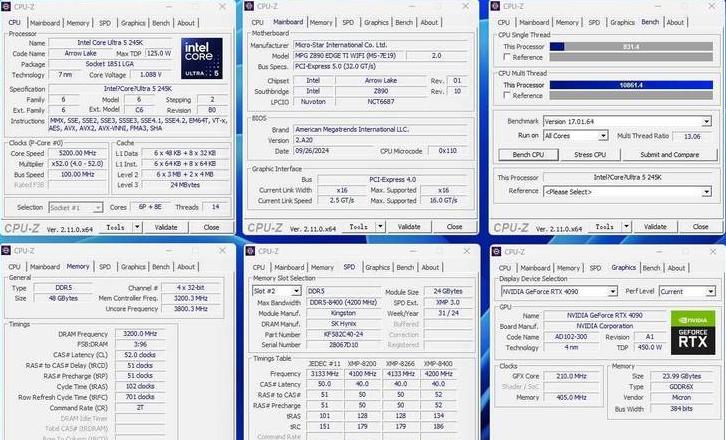Close the CPU tab window with X
The image size is (726, 440).
point(222,6)
